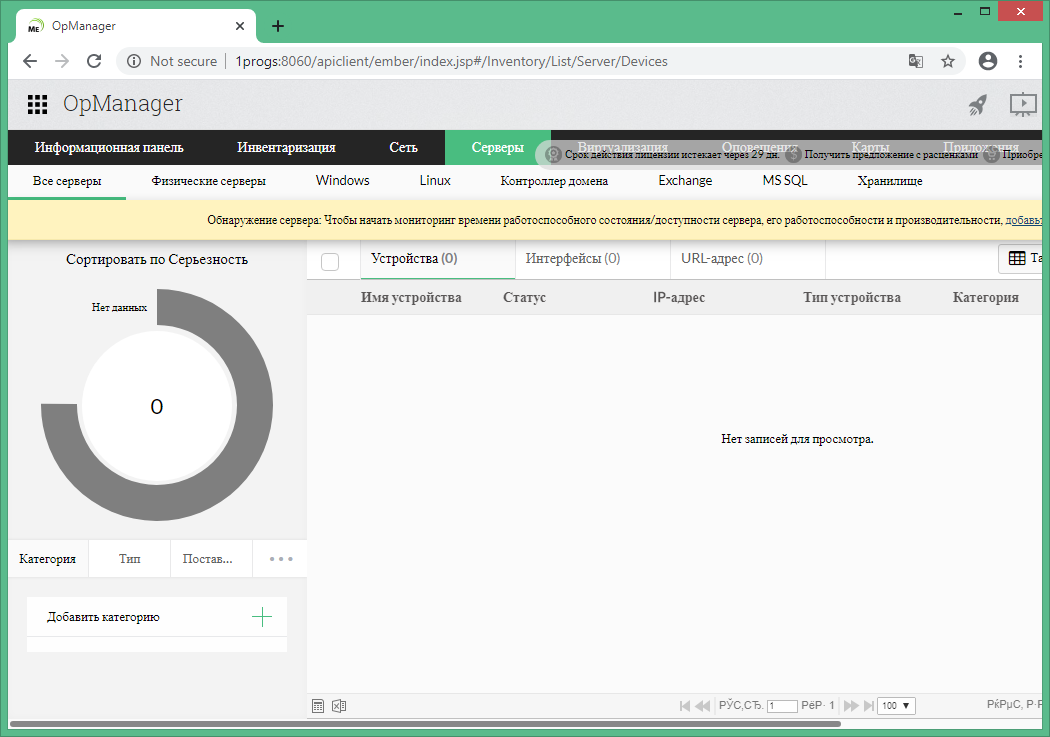Screen dimensions: 1050x737
Task: Open Информационная панель menu
Action: pos(108,147)
